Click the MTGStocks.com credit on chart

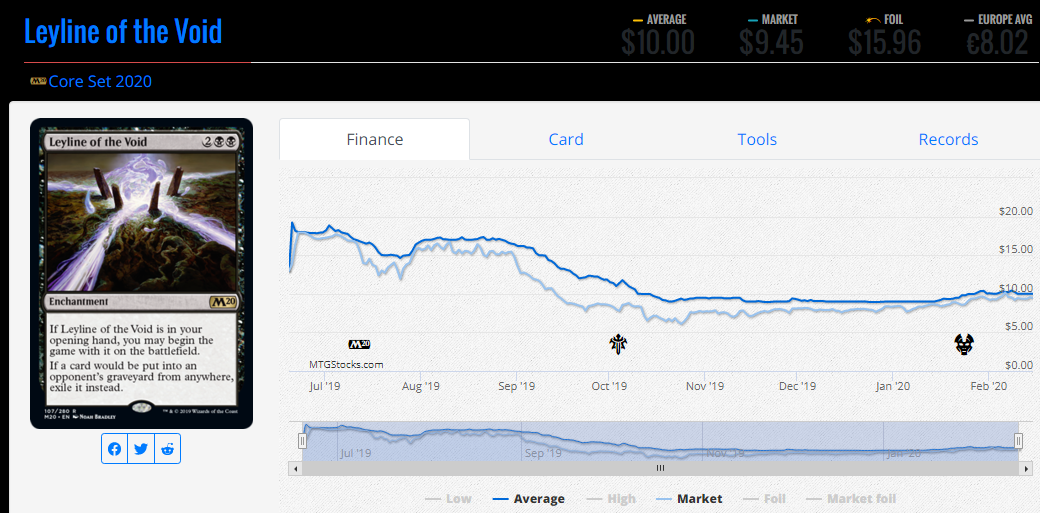click(x=346, y=364)
